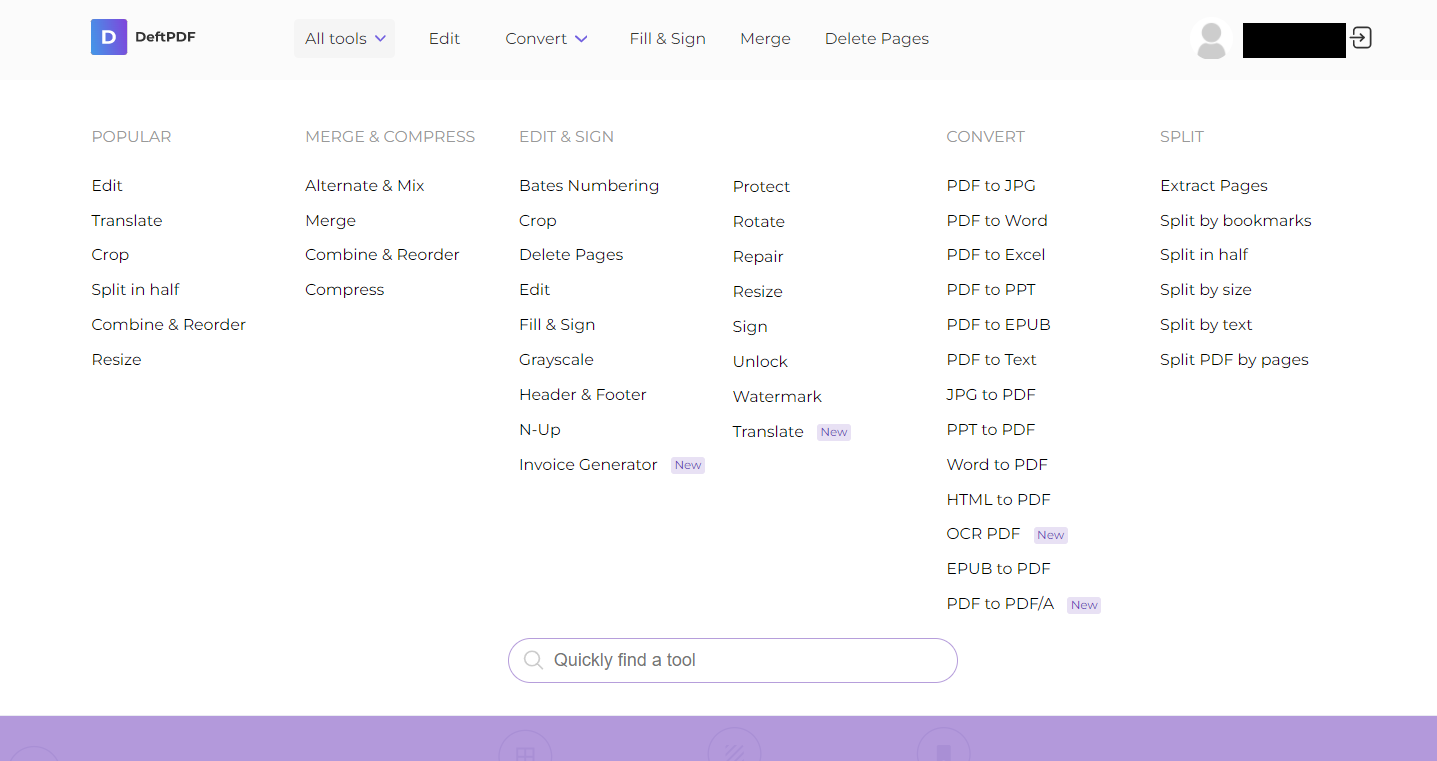Open PDF to Text converter
Screen dimensions: 1437x761
tap(991, 359)
